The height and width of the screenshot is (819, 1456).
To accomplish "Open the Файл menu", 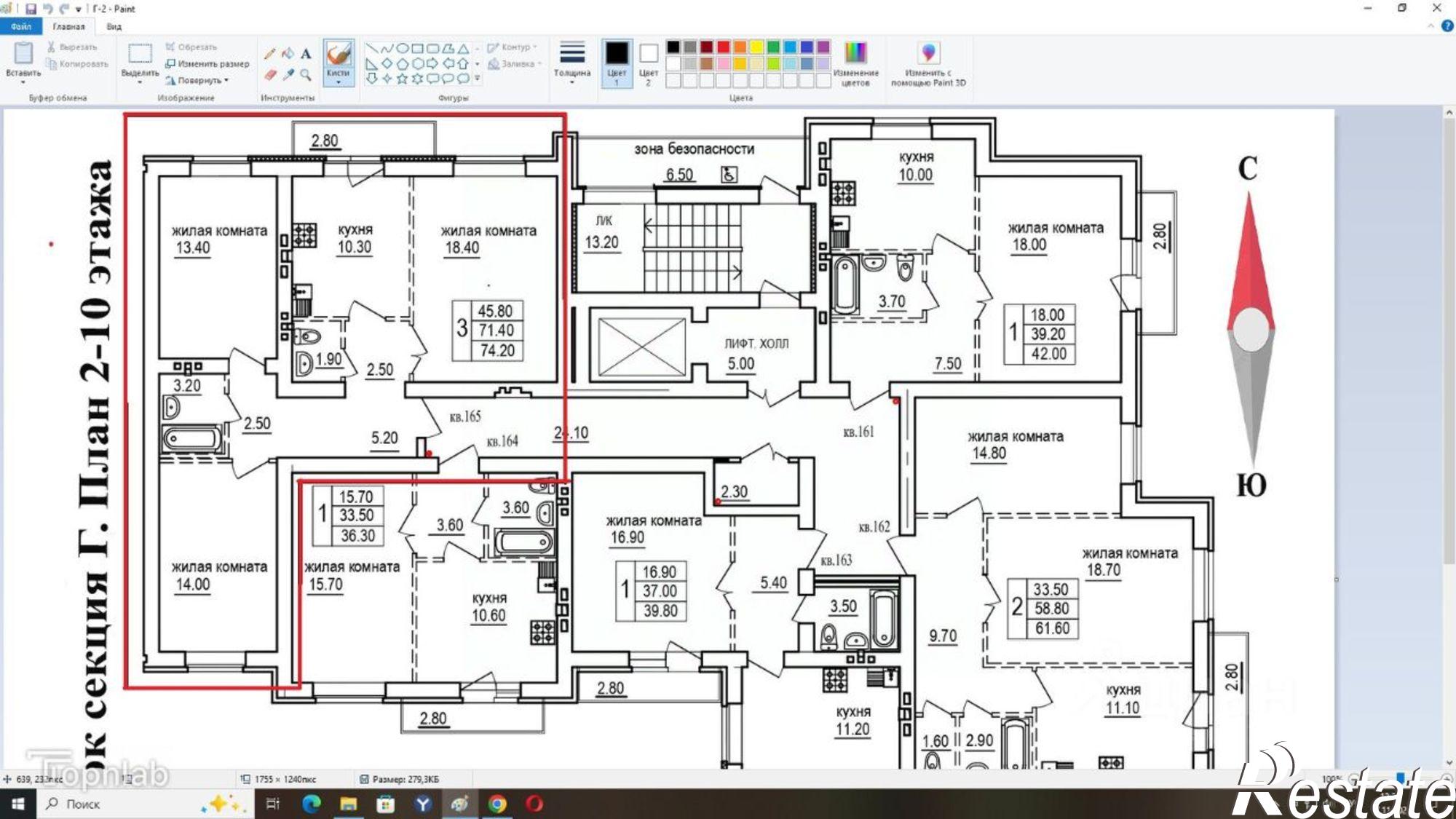I will [x=21, y=26].
